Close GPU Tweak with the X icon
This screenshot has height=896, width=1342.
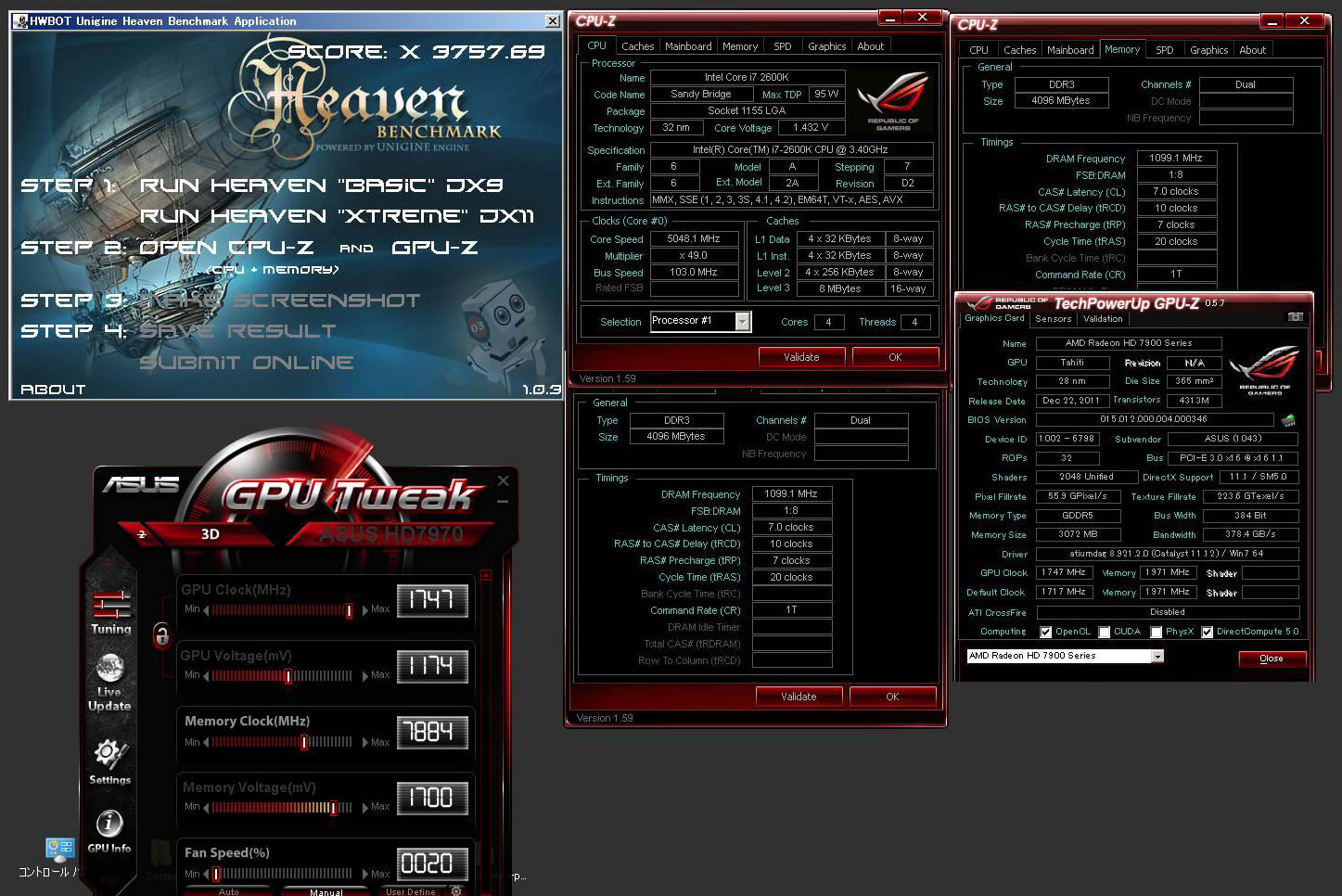(x=504, y=480)
